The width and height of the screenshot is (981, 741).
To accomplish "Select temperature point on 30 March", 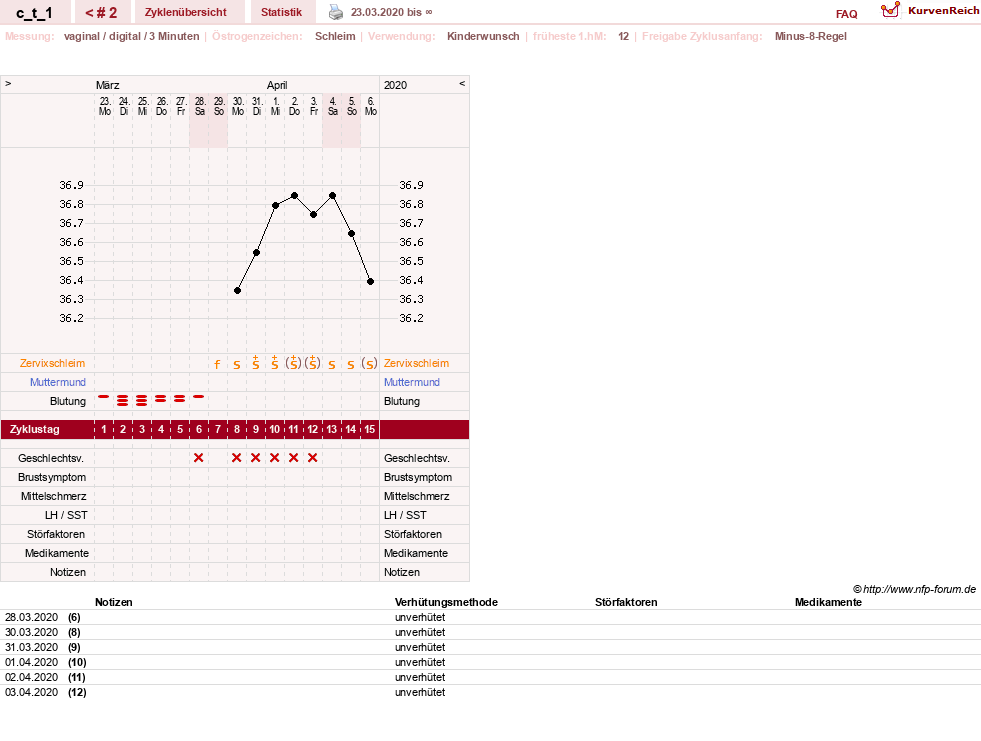I will [x=237, y=290].
